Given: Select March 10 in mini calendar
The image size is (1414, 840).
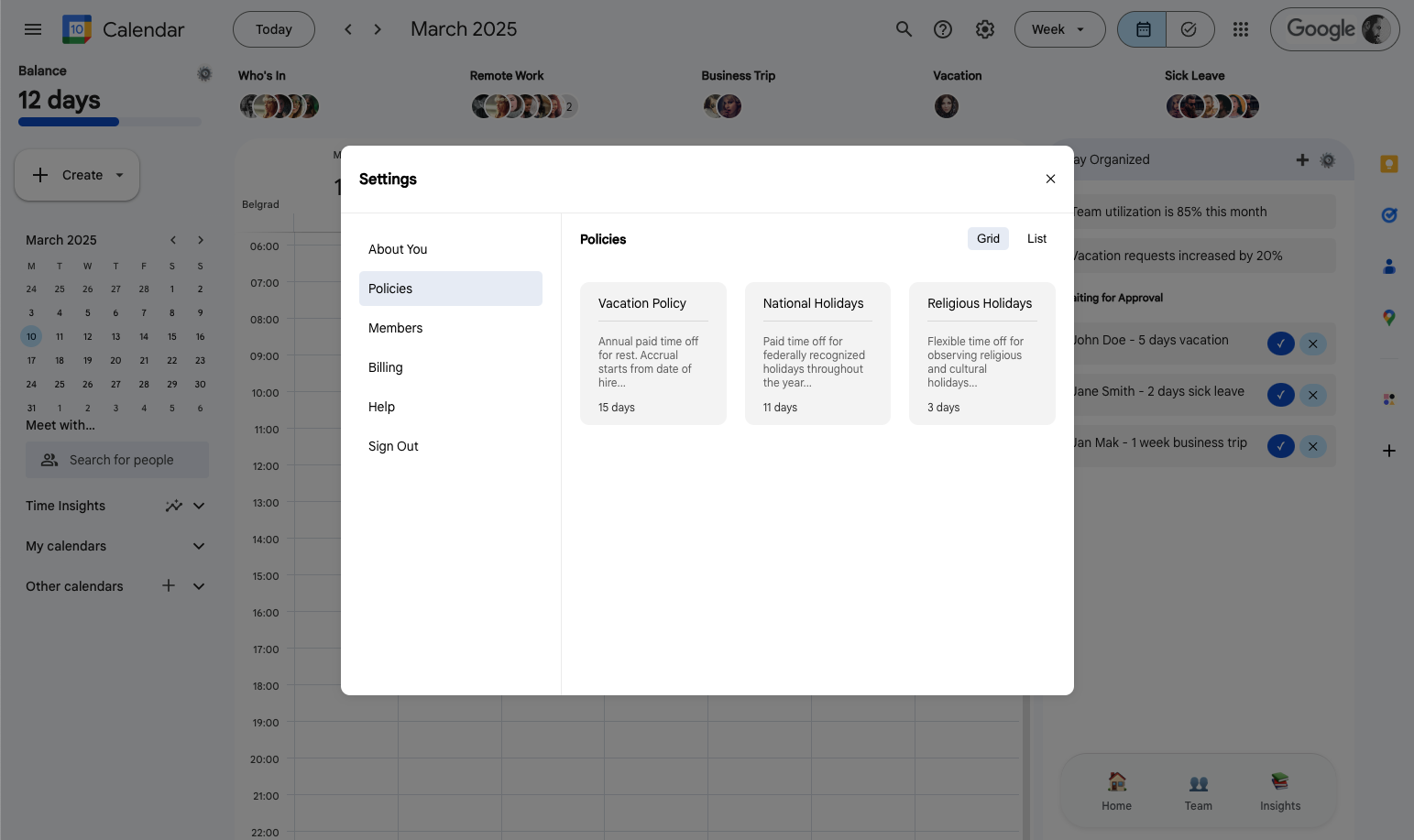Looking at the screenshot, I should click(31, 336).
